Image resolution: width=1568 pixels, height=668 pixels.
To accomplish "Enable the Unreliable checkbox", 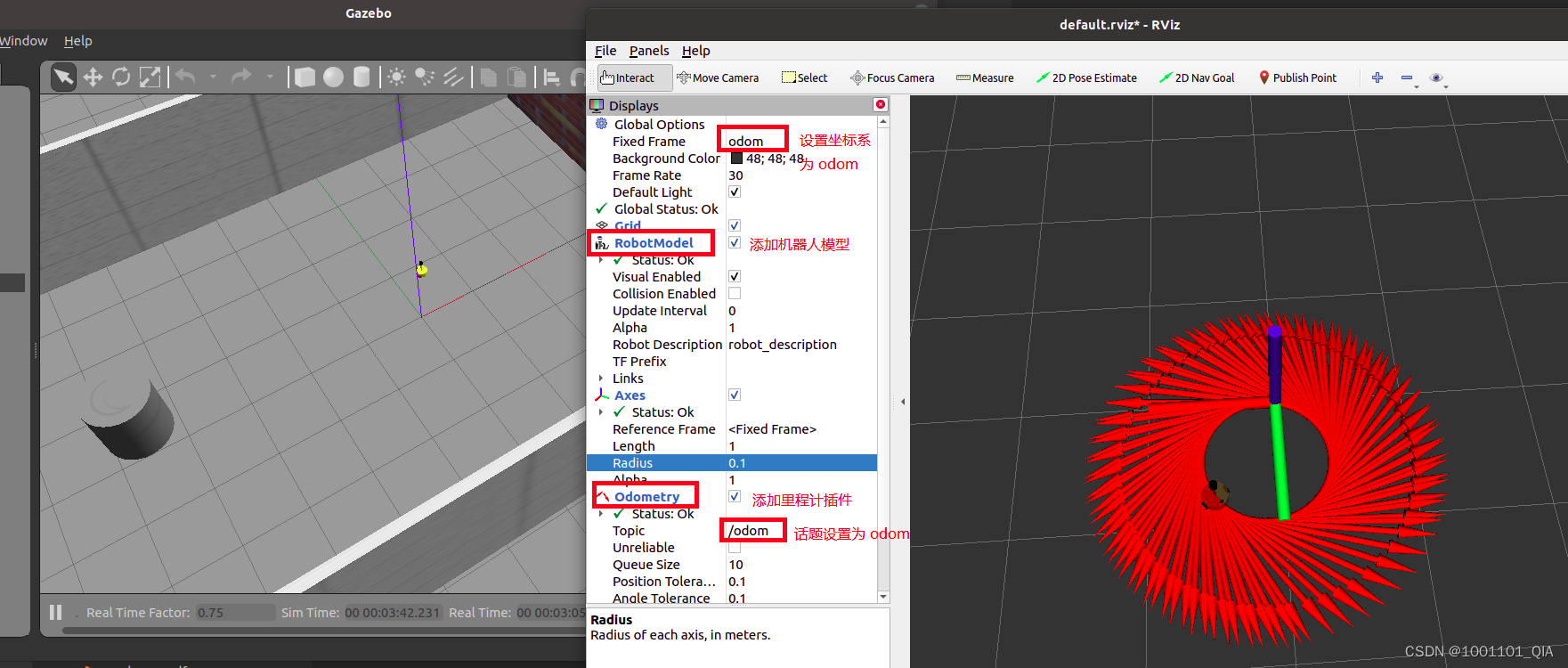I will [735, 547].
